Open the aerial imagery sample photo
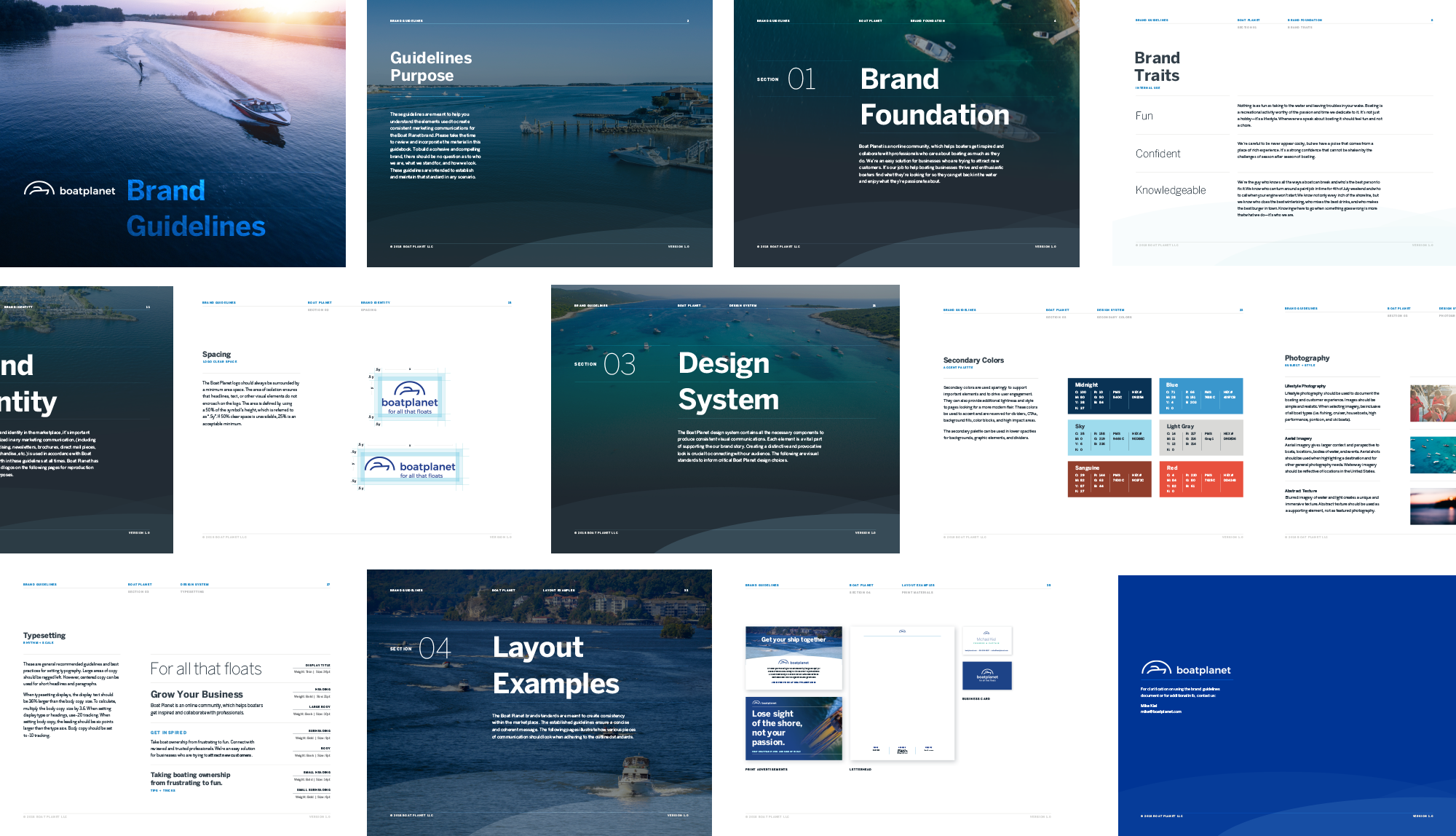 pos(1433,455)
